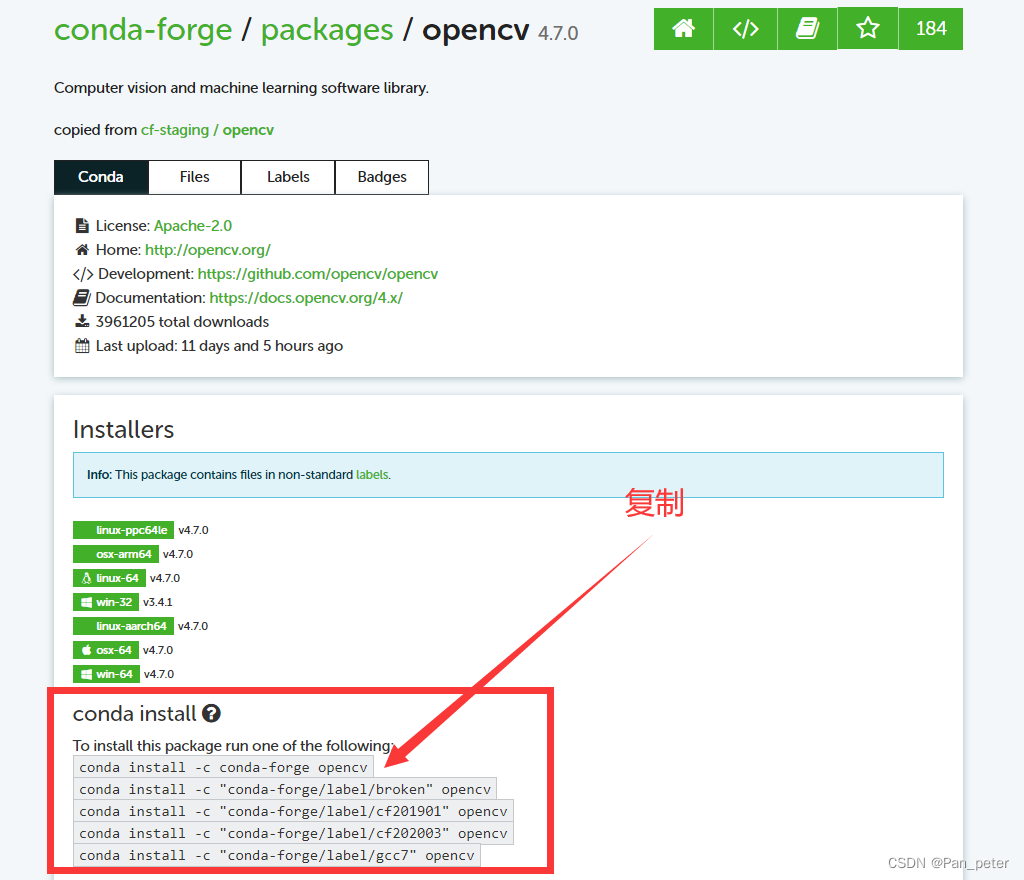The image size is (1024, 880).
Task: Click the v3.4.1 version next to win-32
Action: [x=158, y=602]
